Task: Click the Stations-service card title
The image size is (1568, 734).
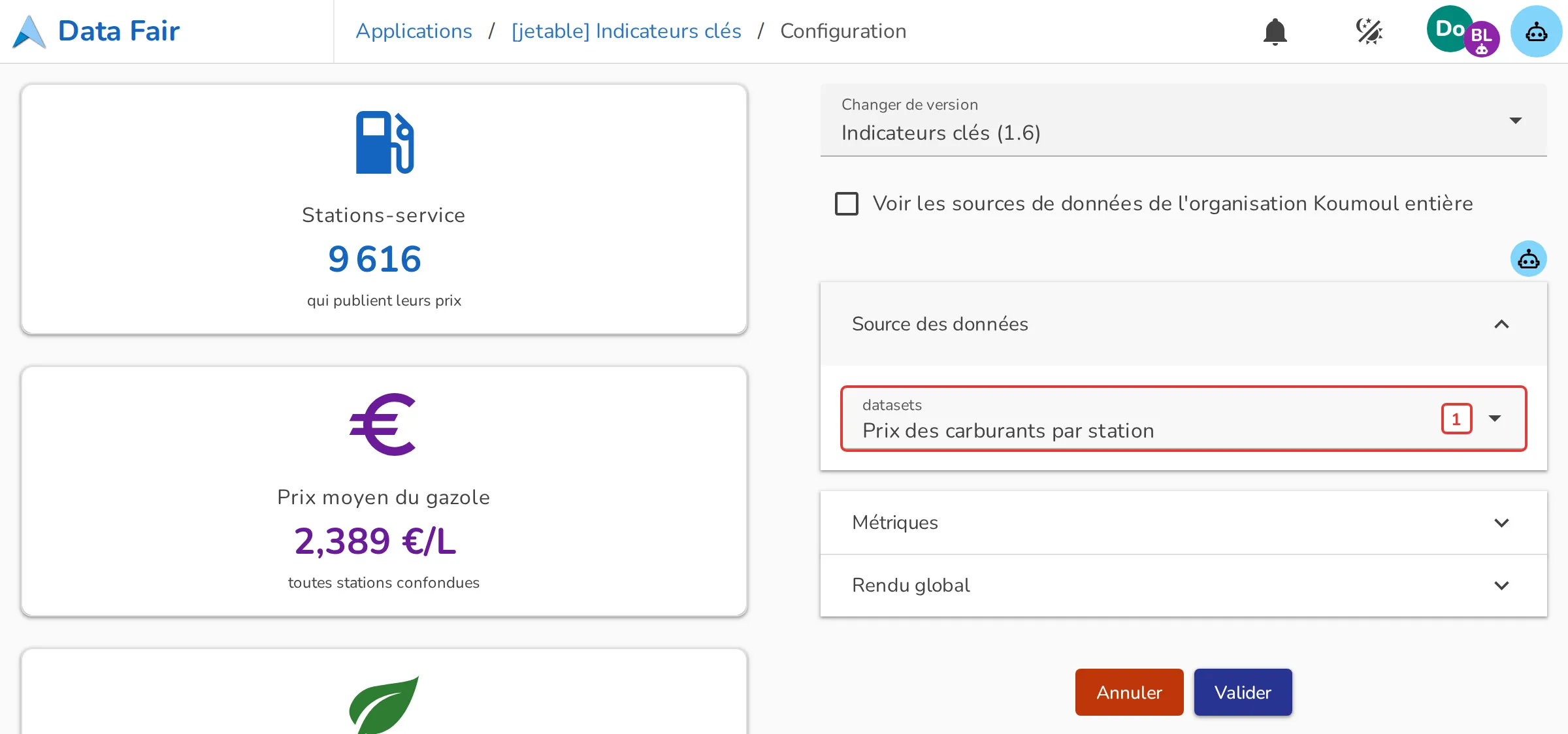Action: pyautogui.click(x=384, y=215)
